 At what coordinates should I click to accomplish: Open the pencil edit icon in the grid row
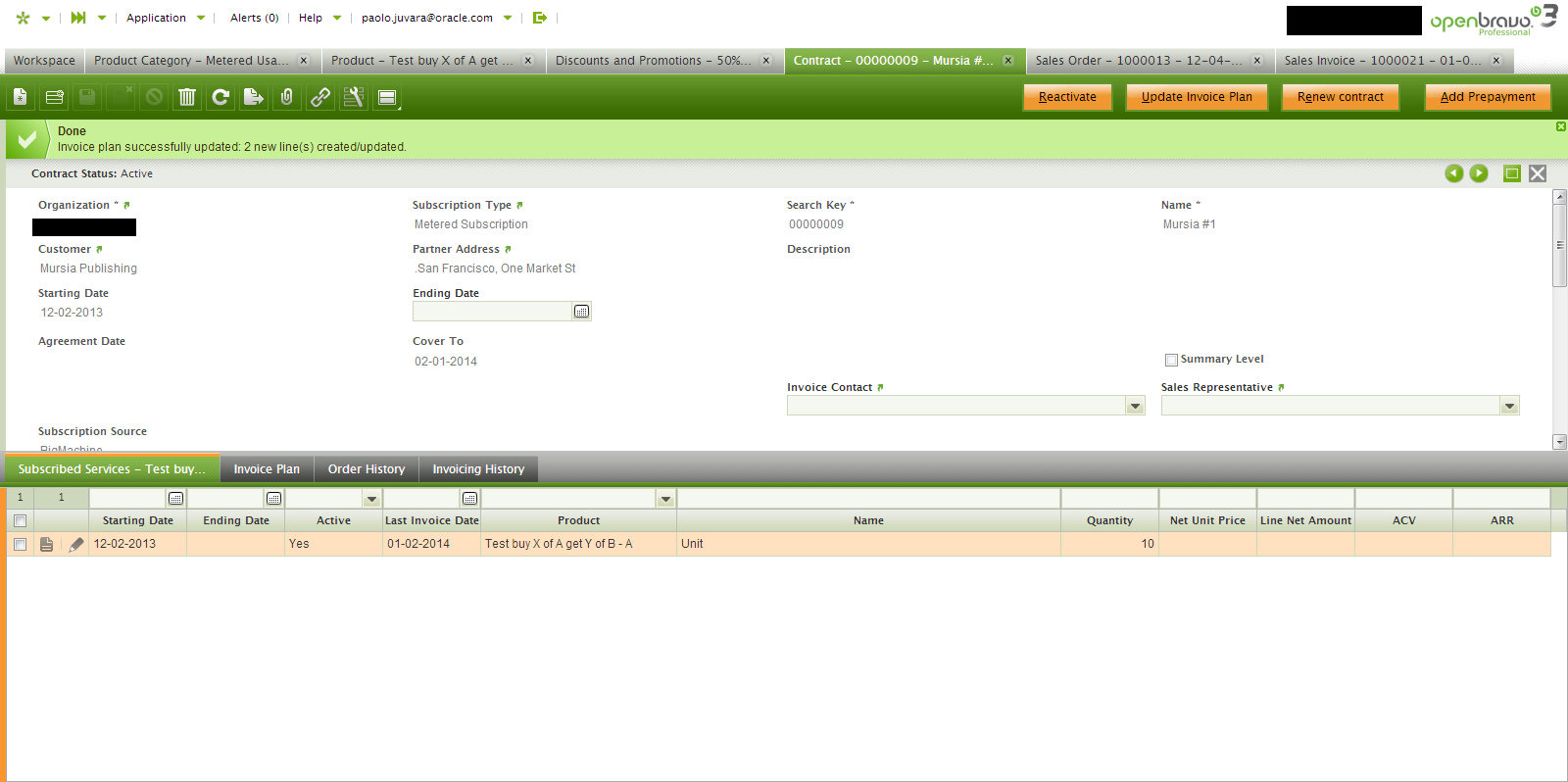[x=76, y=544]
